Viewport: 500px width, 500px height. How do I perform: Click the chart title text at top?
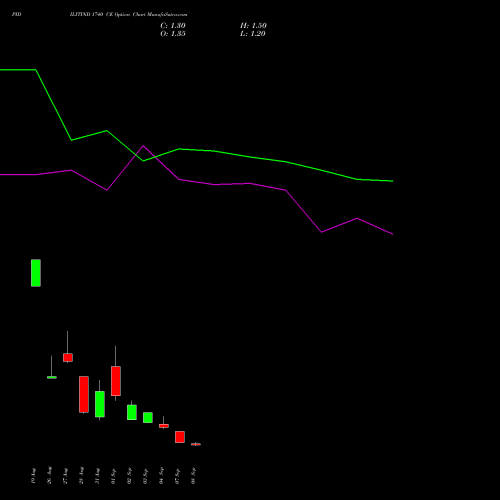point(129,15)
